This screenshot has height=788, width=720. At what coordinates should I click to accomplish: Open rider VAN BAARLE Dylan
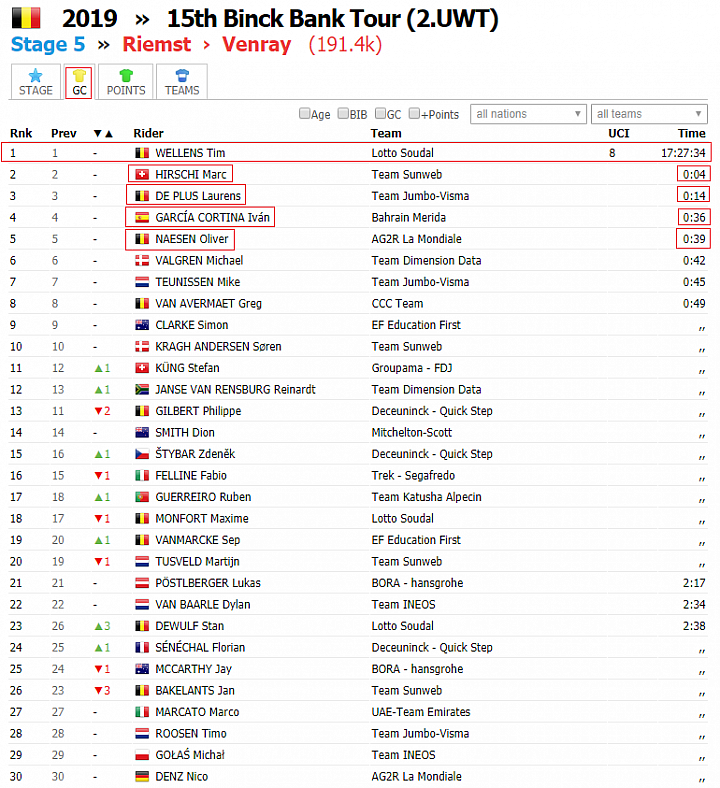[202, 605]
